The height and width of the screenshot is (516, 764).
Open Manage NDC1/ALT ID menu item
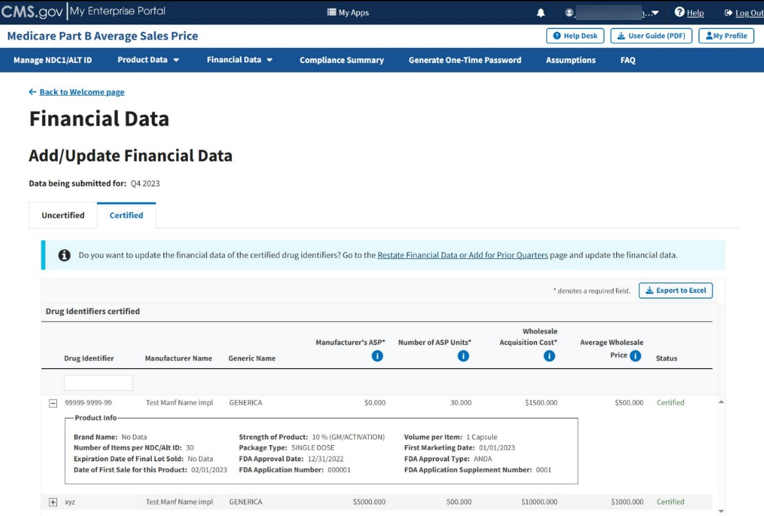(53, 60)
